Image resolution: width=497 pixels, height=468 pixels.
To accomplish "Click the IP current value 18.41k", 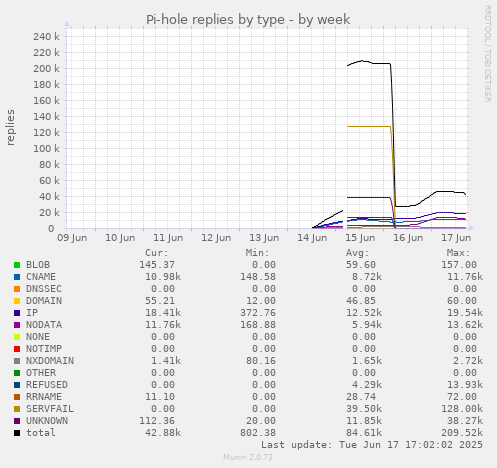I will 163,313.
